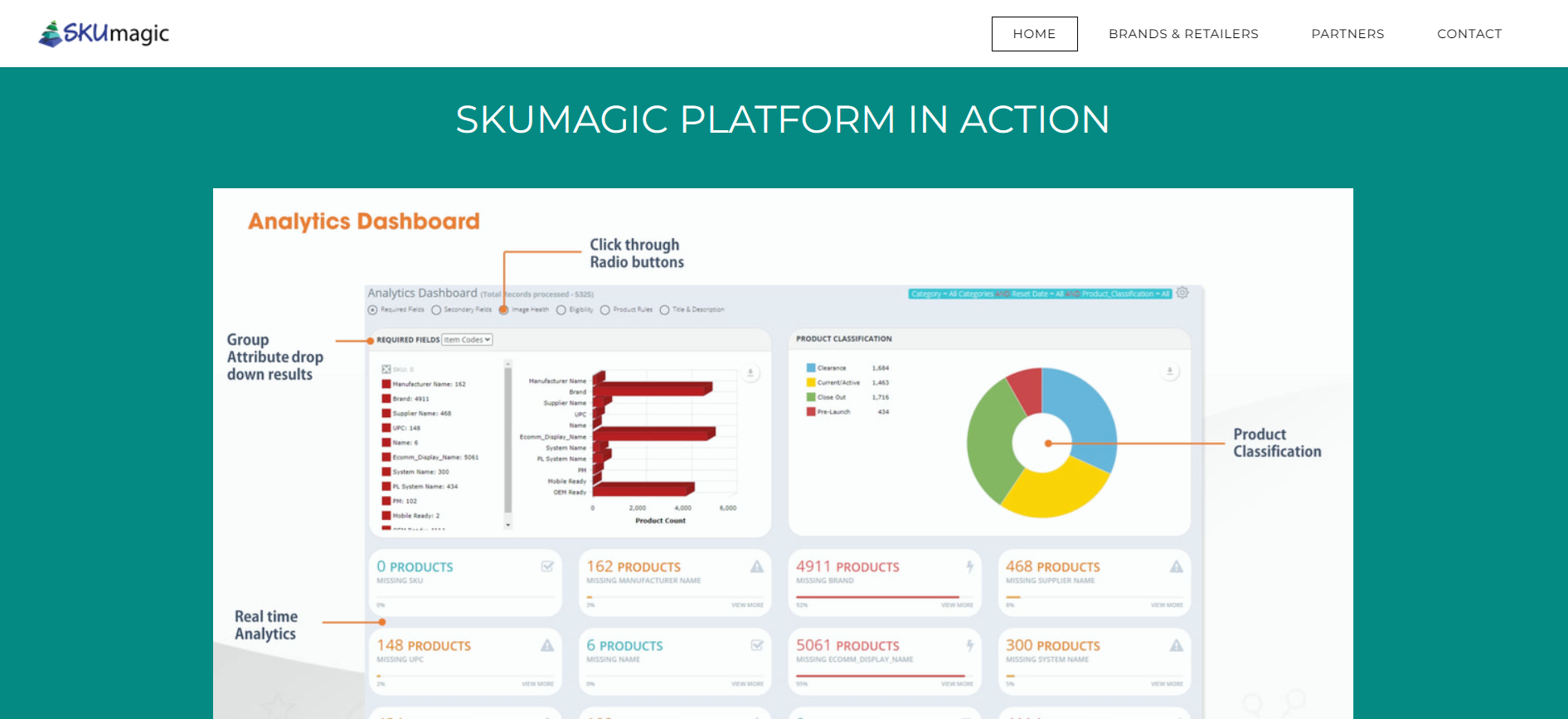This screenshot has height=719, width=1568.
Task: Click View More on Missing Supplier Name card
Action: pyautogui.click(x=1167, y=605)
